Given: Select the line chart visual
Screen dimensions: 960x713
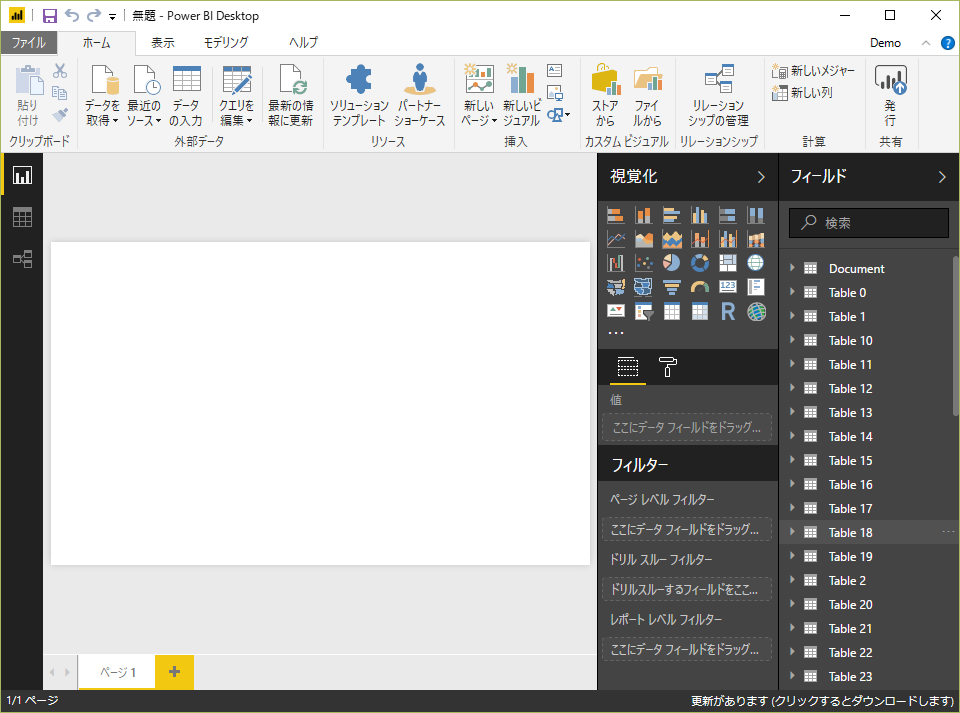Looking at the screenshot, I should coord(615,239).
